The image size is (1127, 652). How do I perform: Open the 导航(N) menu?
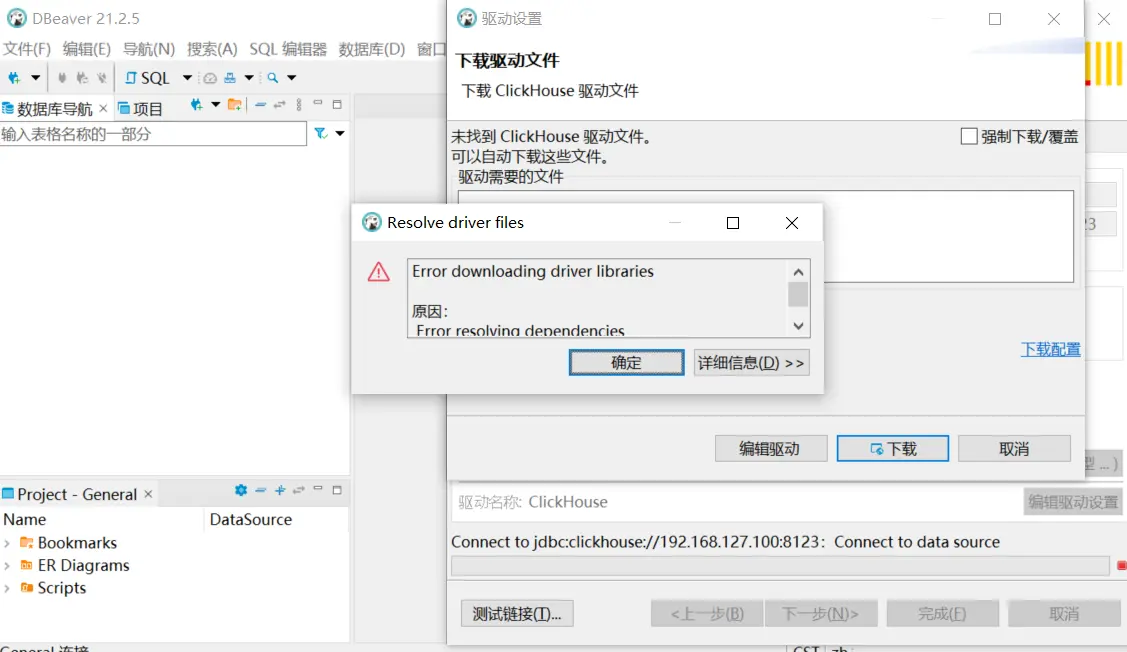tap(149, 49)
